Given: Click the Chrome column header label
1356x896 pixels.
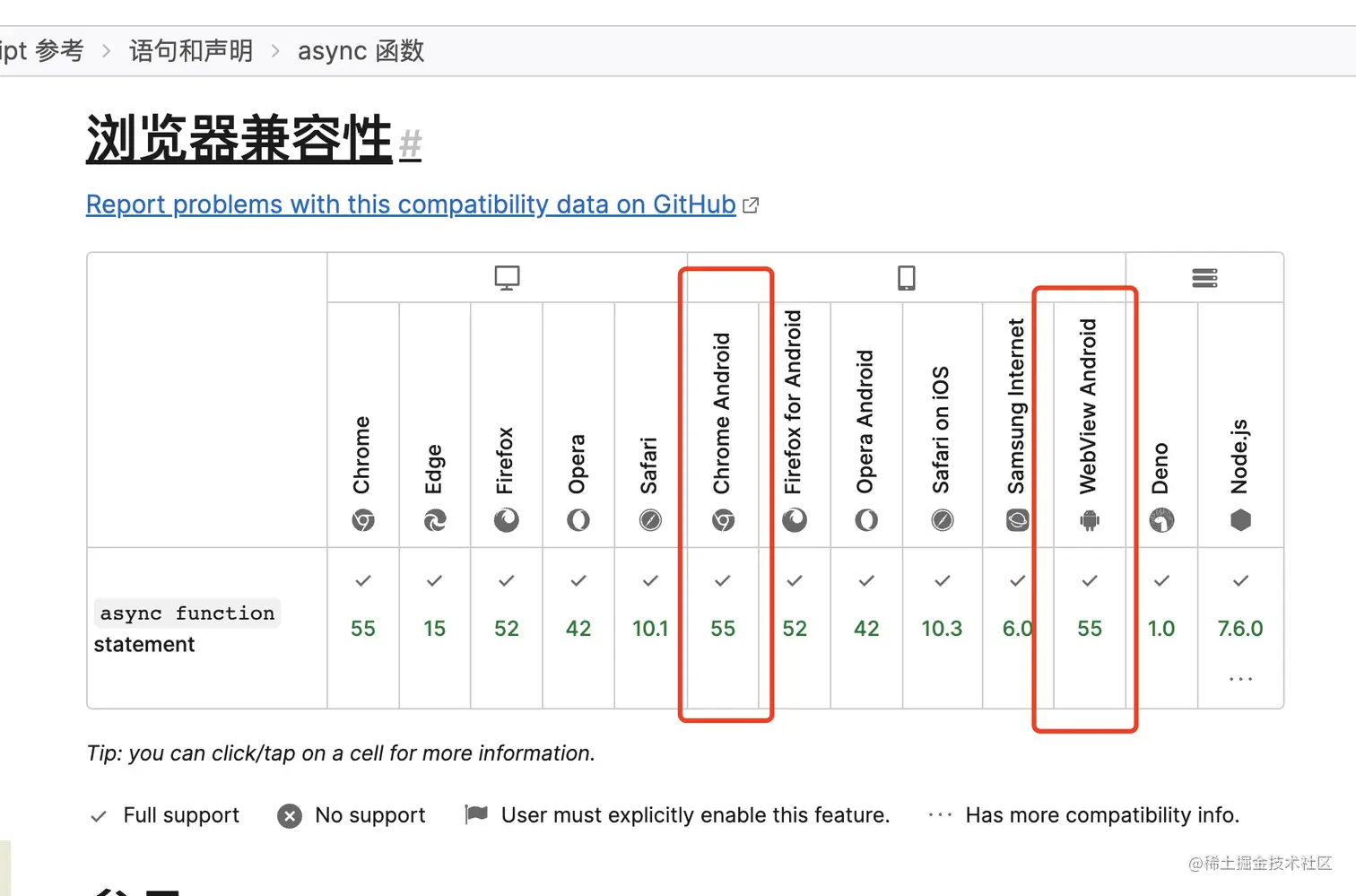Looking at the screenshot, I should click(361, 455).
